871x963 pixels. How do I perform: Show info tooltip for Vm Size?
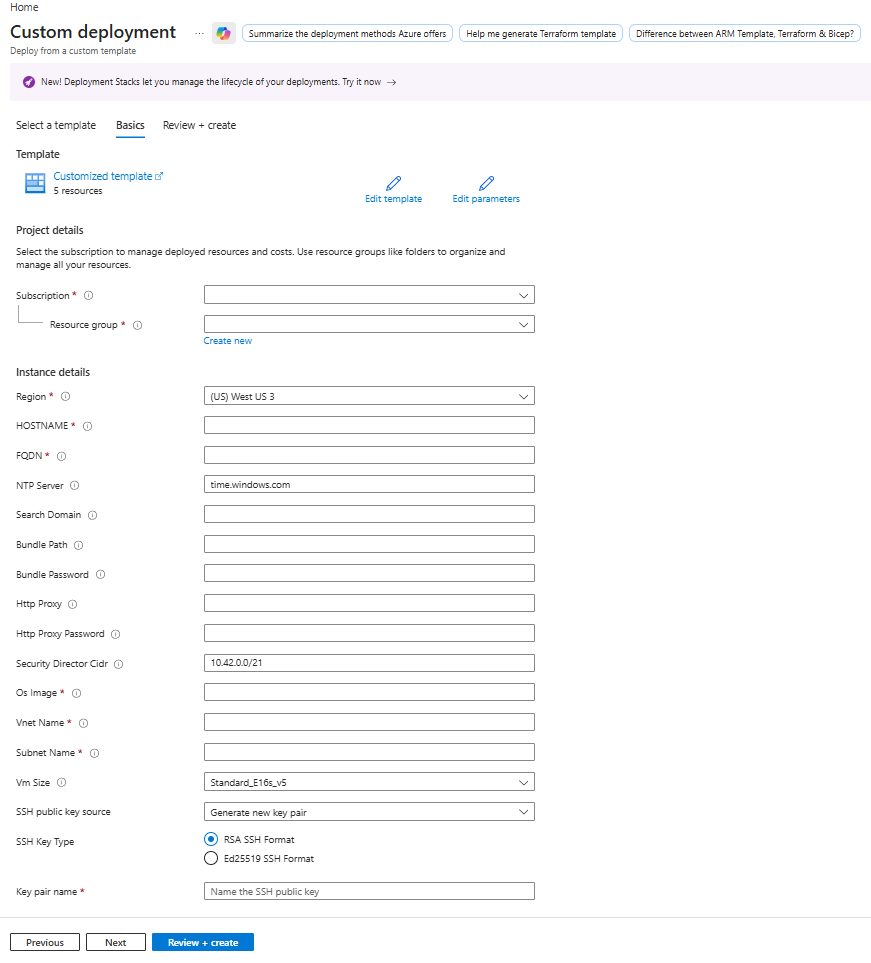(x=61, y=782)
